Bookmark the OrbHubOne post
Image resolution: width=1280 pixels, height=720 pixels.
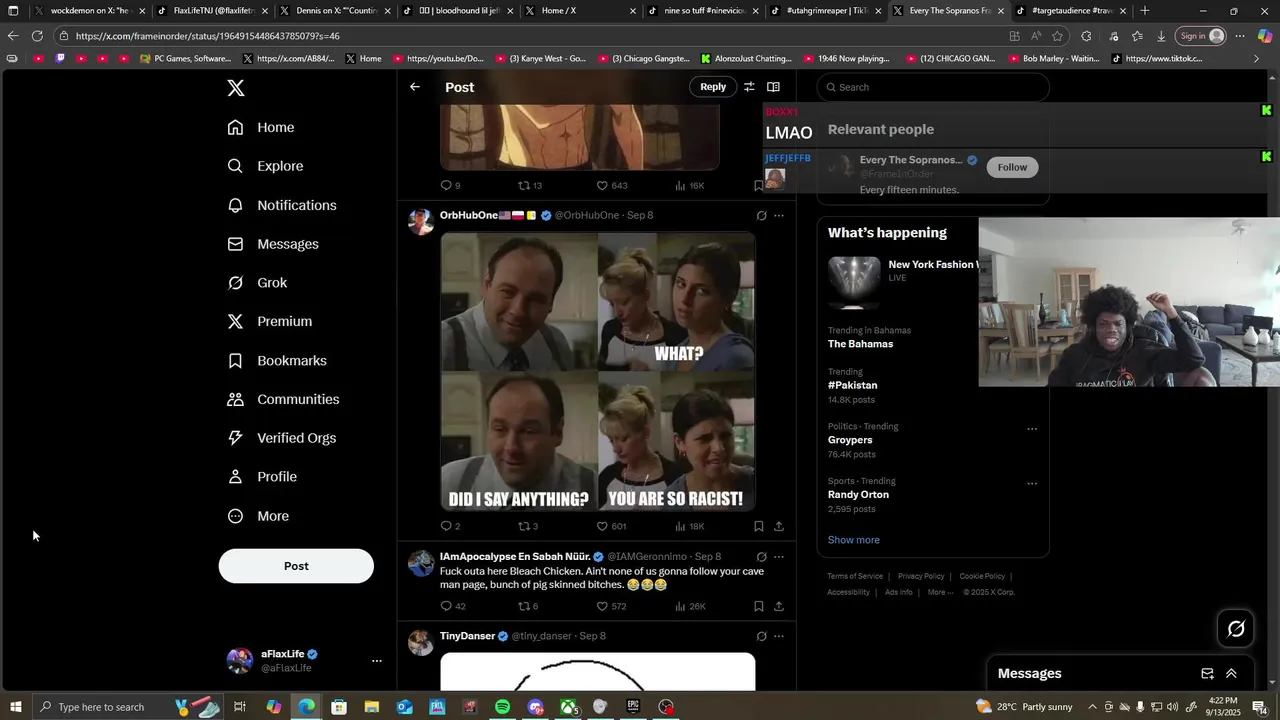759,526
